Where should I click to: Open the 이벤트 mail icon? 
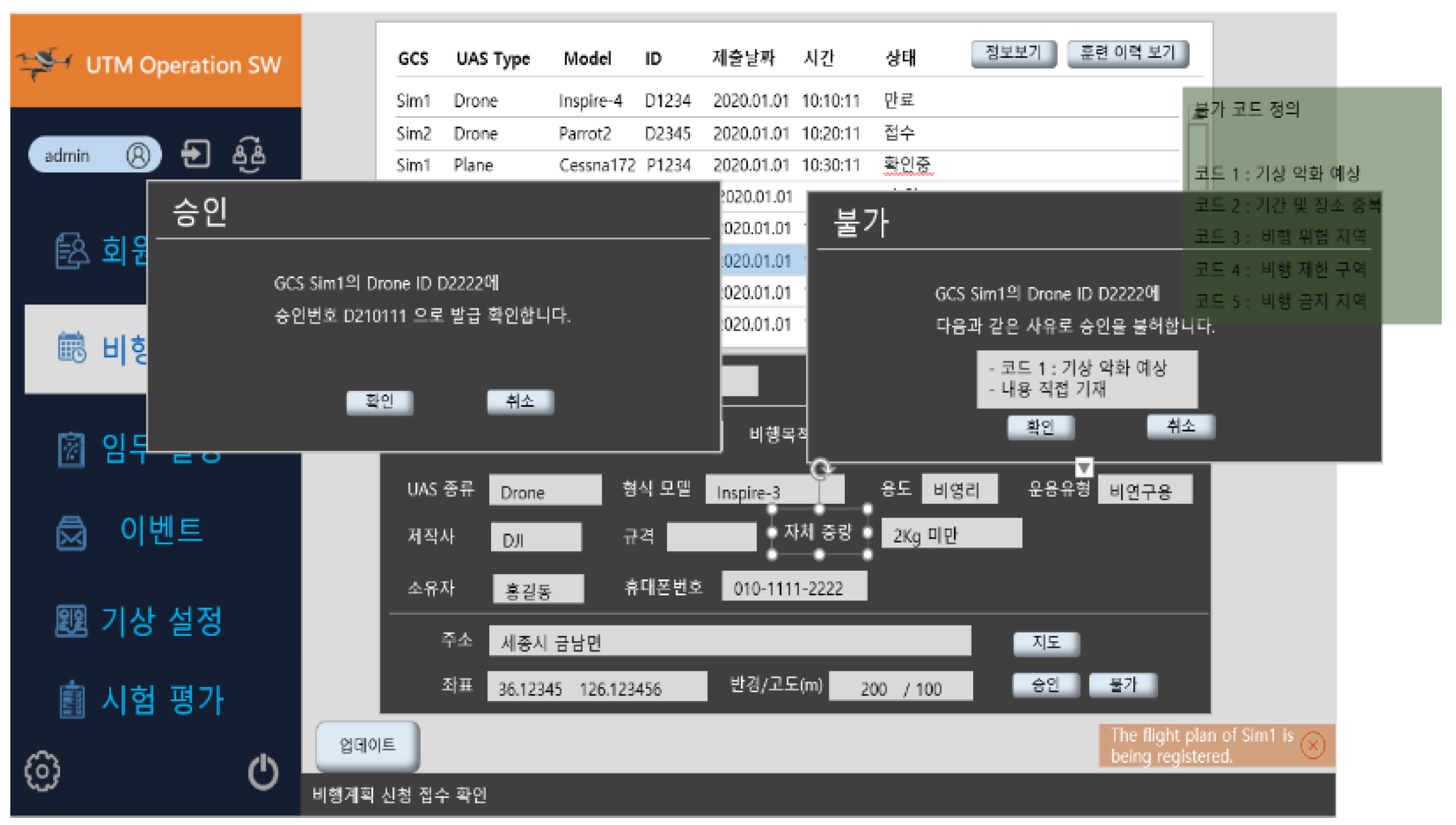coord(71,533)
